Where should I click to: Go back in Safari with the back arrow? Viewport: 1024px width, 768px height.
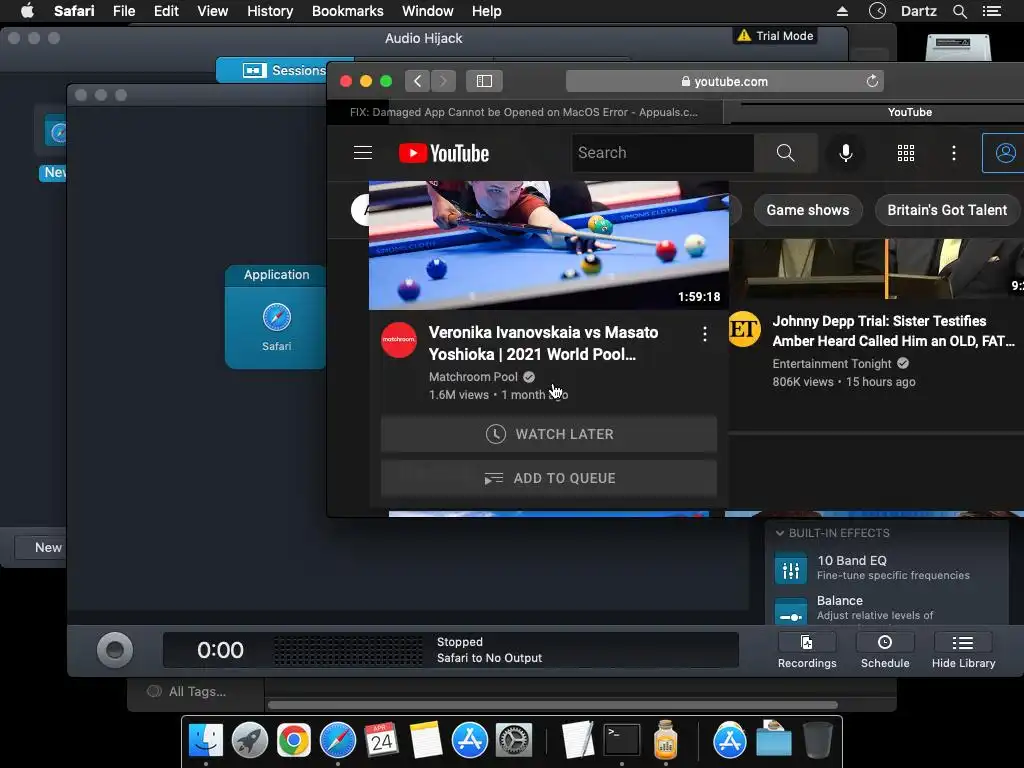click(x=417, y=81)
